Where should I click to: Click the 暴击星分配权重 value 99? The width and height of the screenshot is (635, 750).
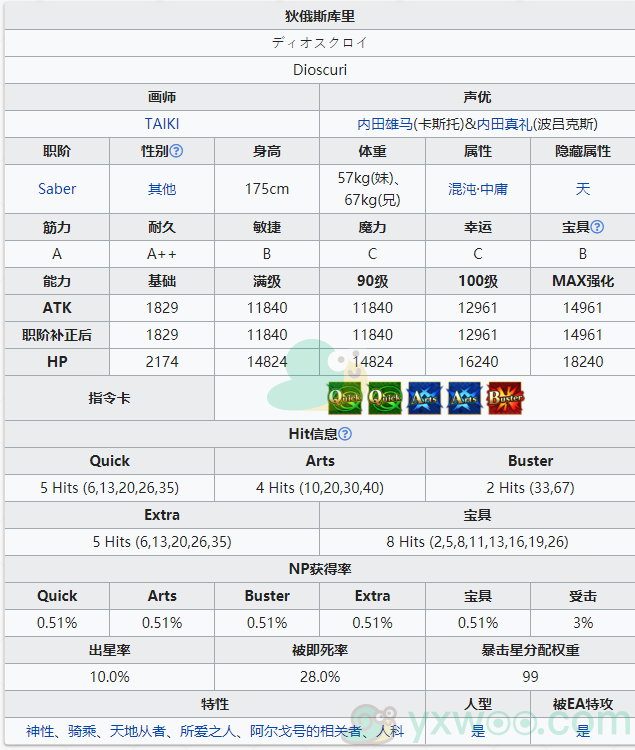pos(530,677)
